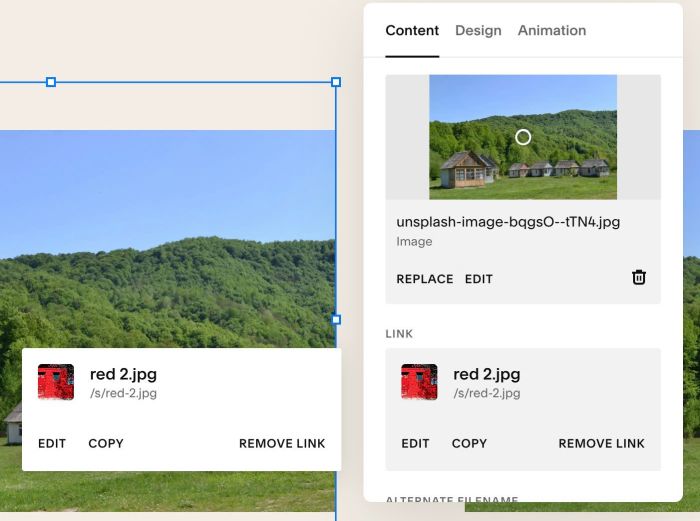Click red 2.jpg thumbnail in LINK section
This screenshot has width=700, height=521.
419,382
